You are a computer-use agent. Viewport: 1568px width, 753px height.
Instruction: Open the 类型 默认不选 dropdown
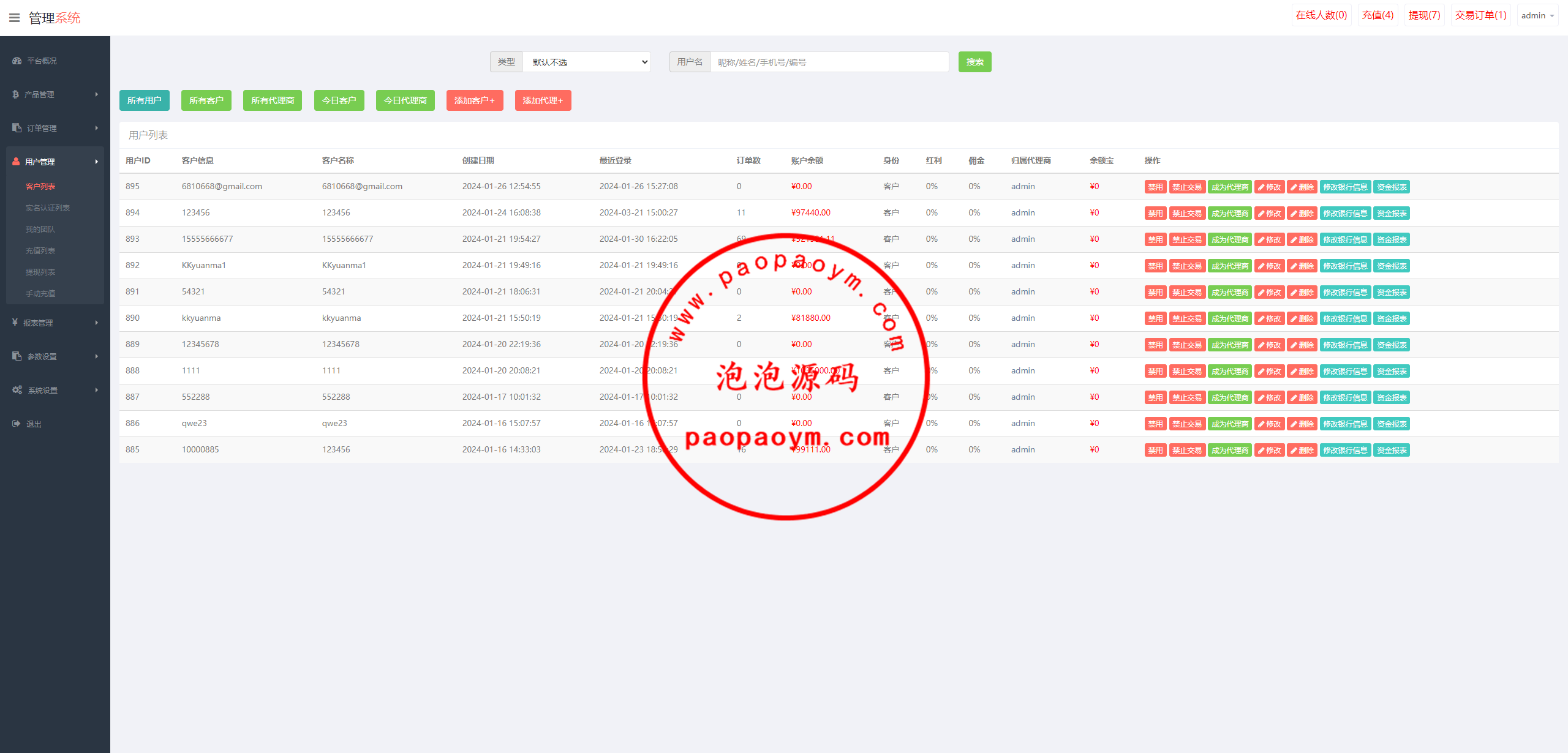(x=587, y=62)
